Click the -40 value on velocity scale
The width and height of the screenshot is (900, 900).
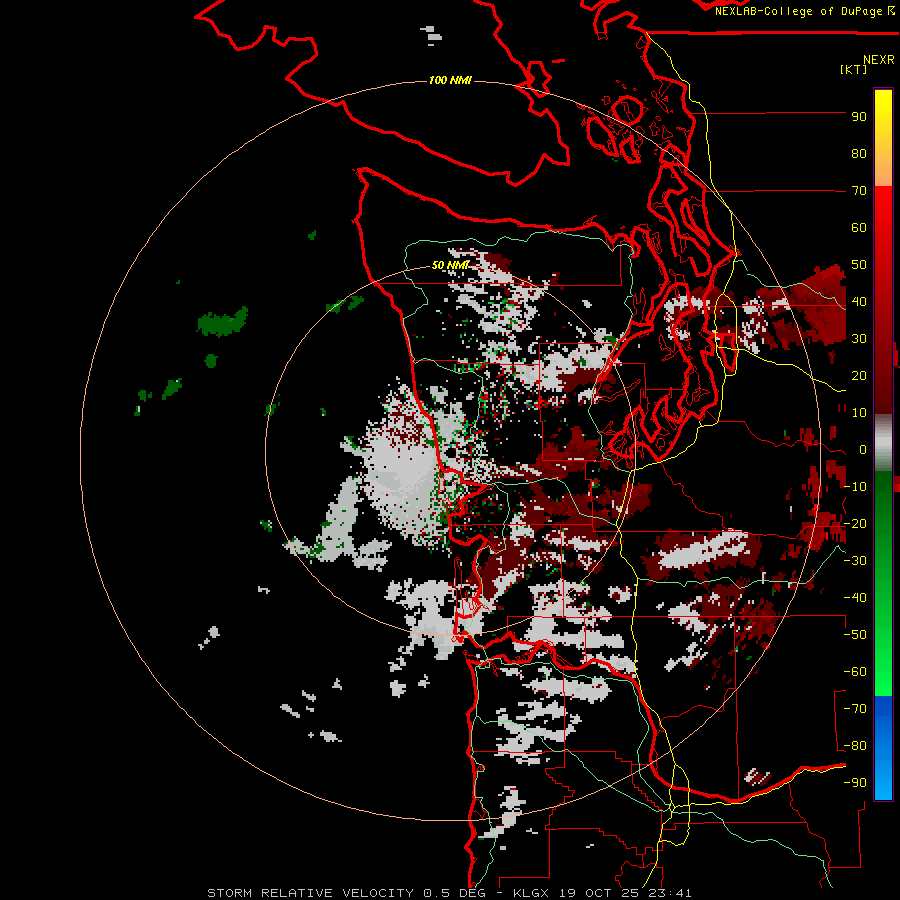pyautogui.click(x=855, y=598)
